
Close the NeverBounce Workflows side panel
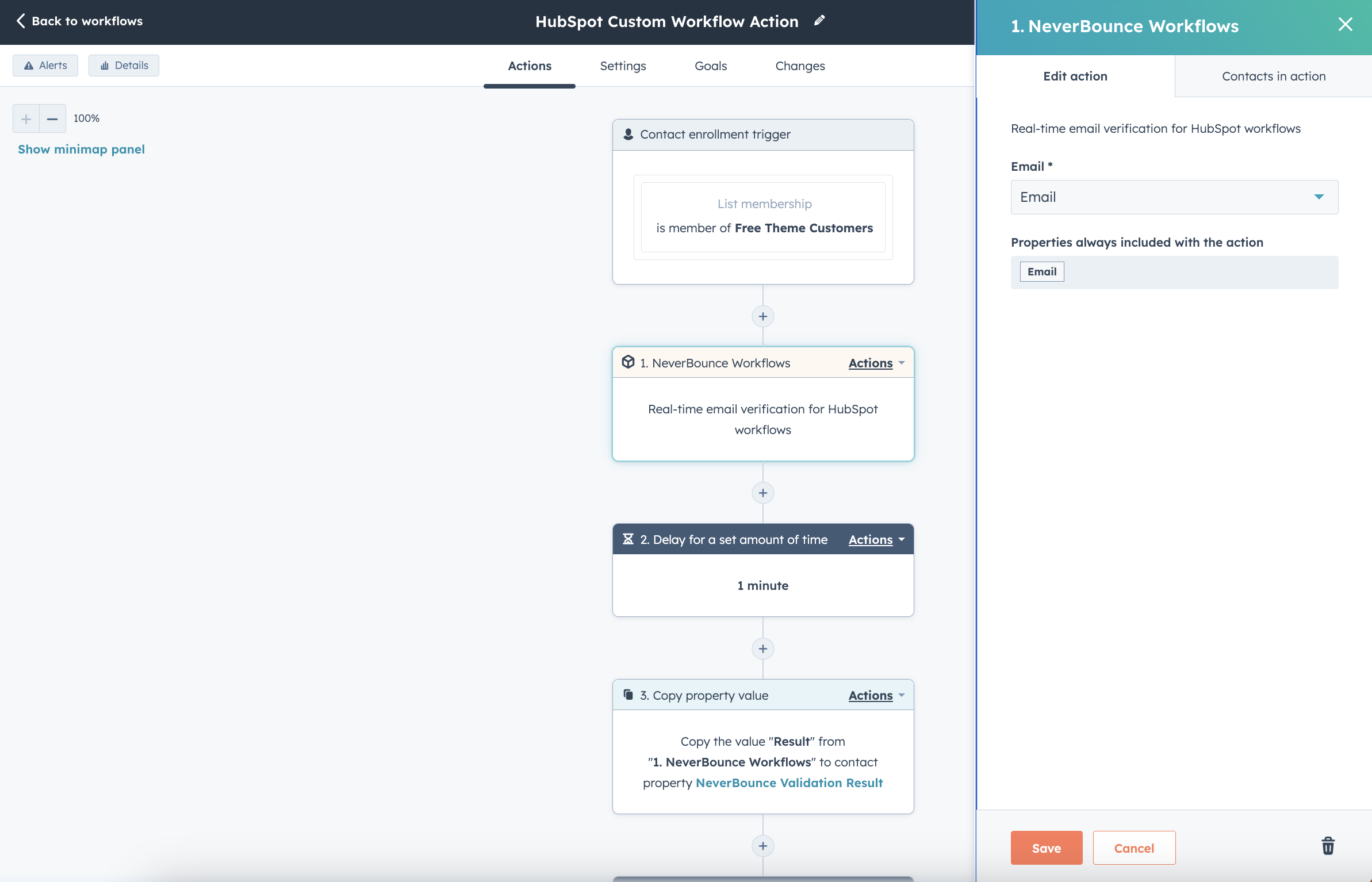click(1345, 24)
